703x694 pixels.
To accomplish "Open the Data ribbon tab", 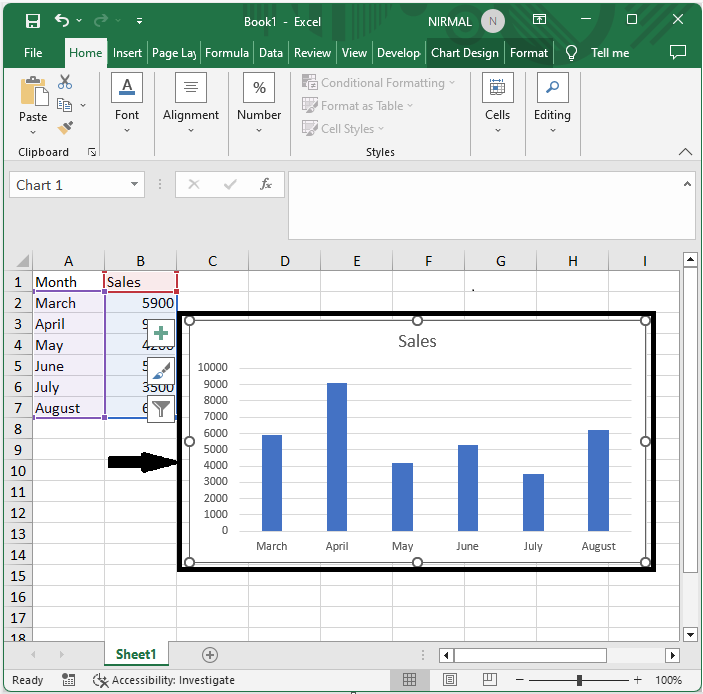I will (x=271, y=53).
